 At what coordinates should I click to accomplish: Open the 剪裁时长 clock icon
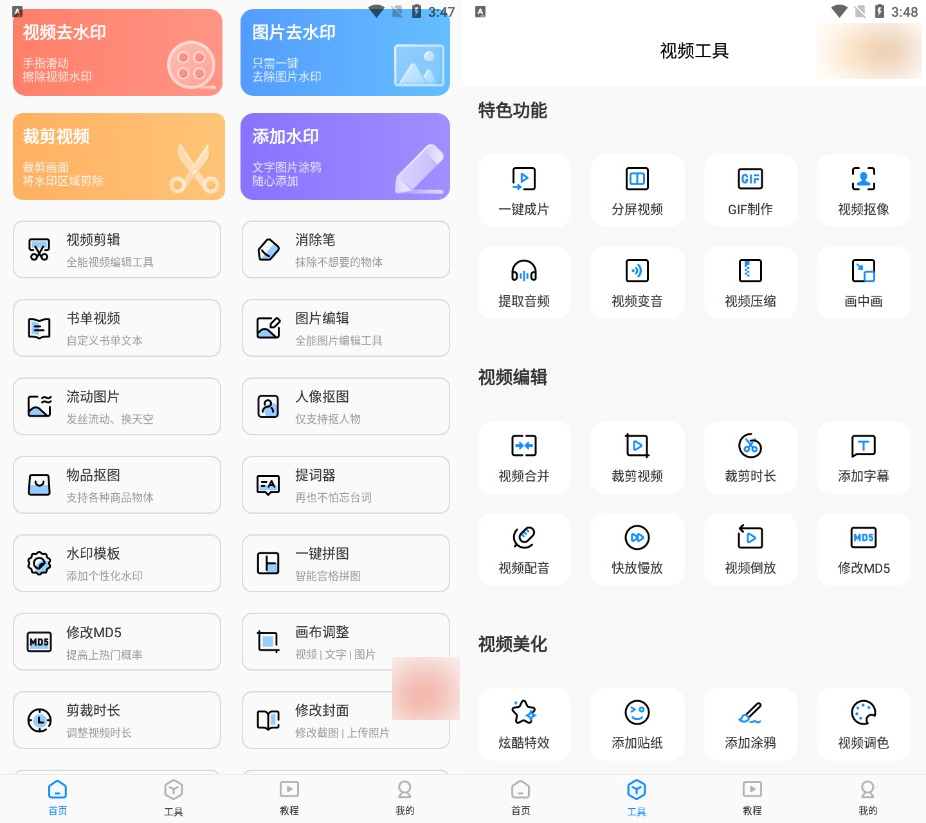pos(39,720)
